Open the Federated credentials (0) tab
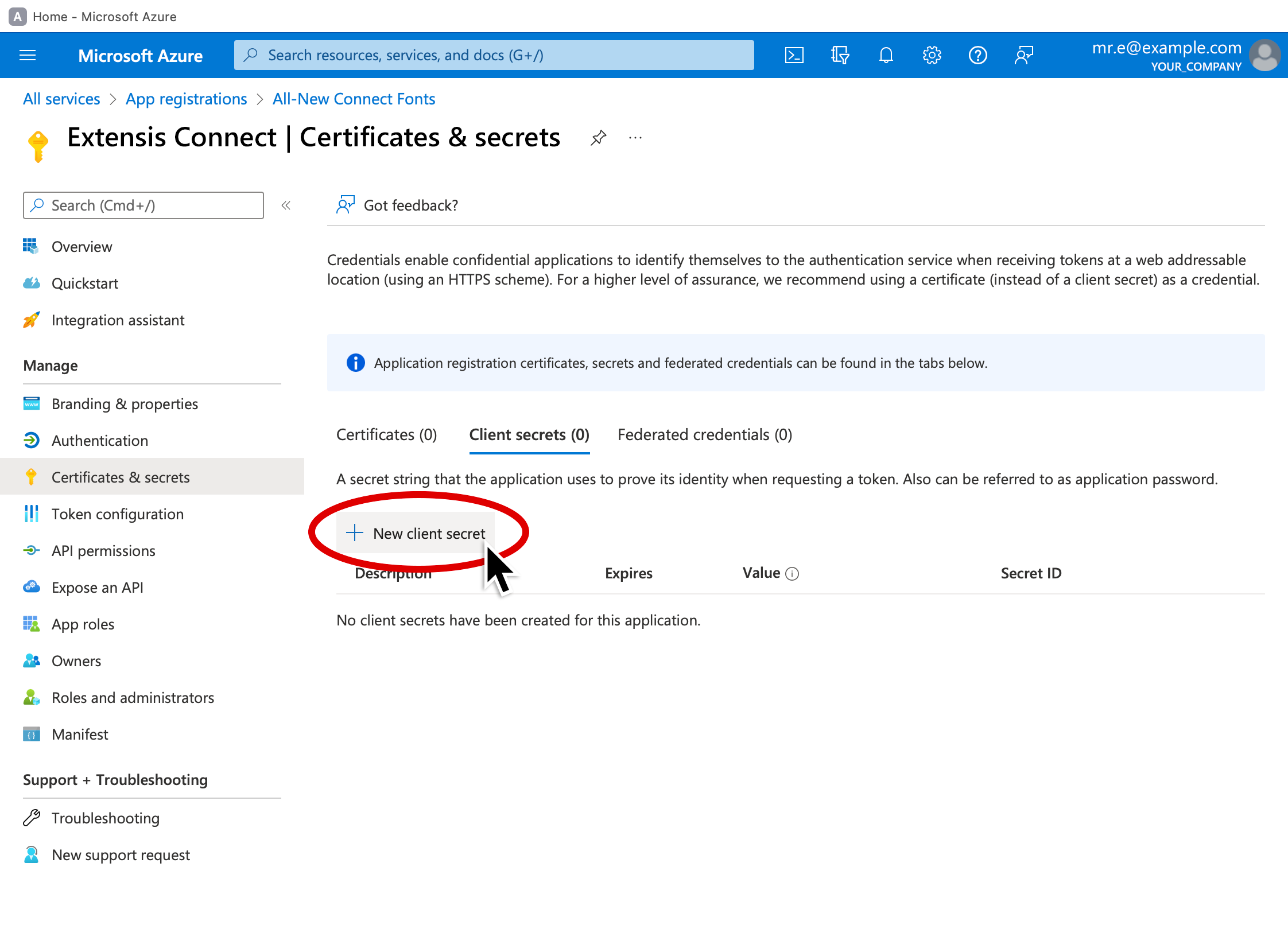 point(705,435)
